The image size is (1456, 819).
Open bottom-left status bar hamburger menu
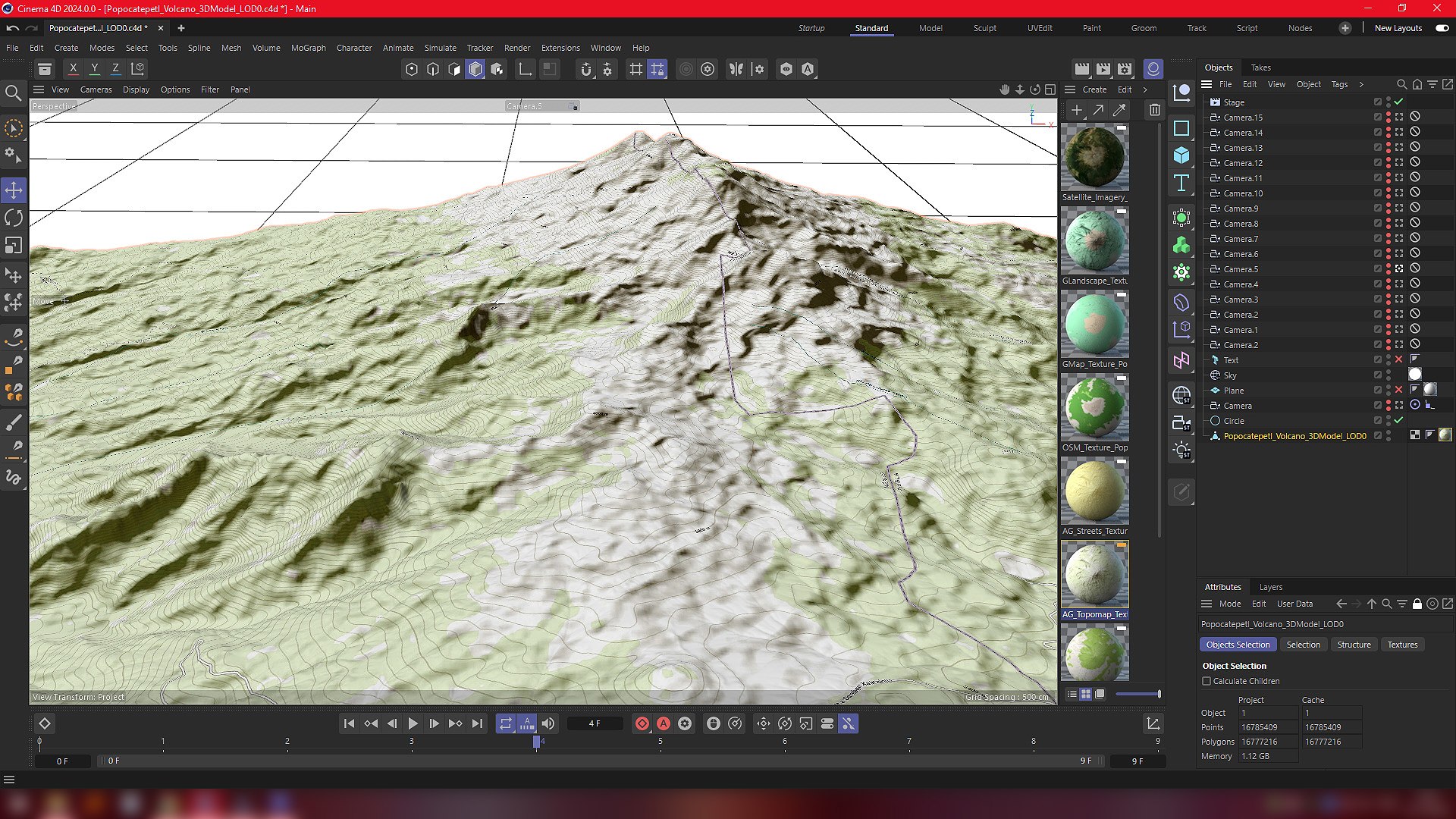click(9, 780)
